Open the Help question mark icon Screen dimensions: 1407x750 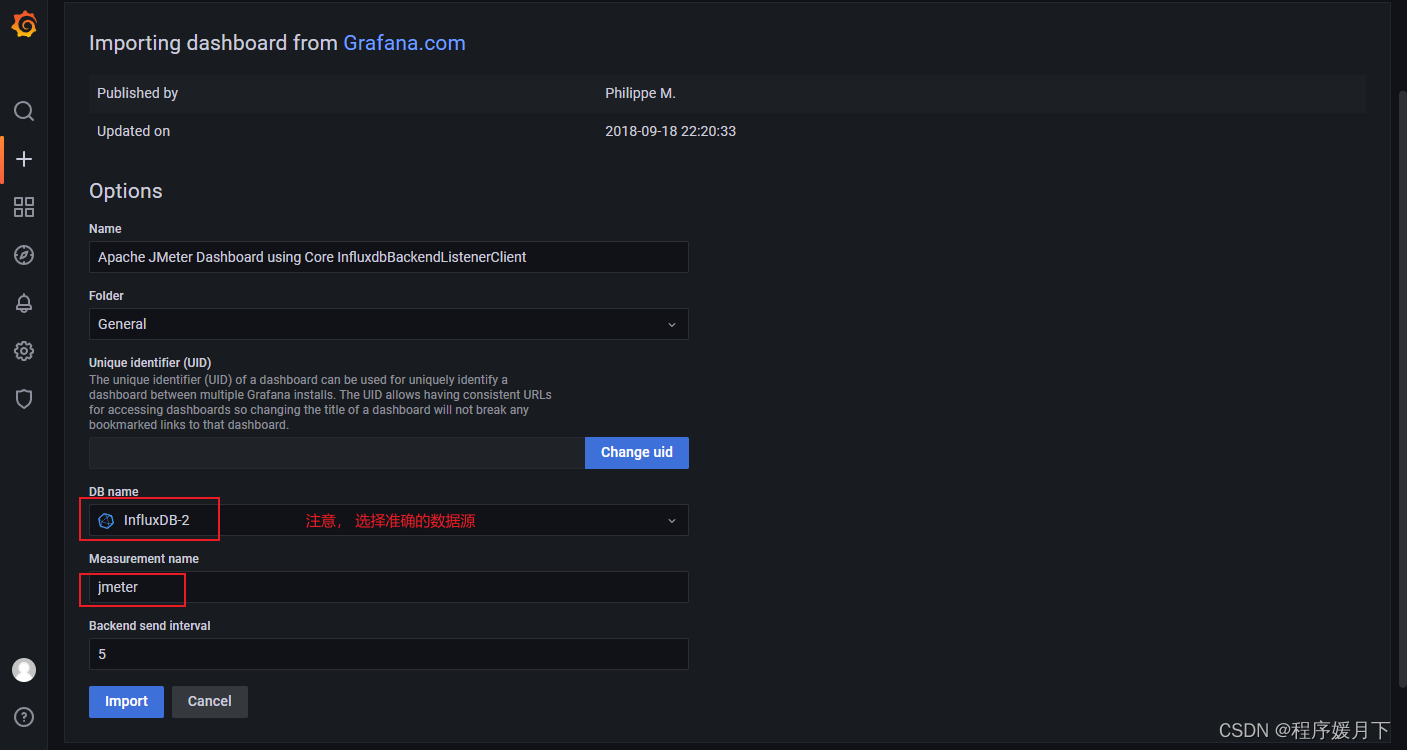(x=24, y=717)
